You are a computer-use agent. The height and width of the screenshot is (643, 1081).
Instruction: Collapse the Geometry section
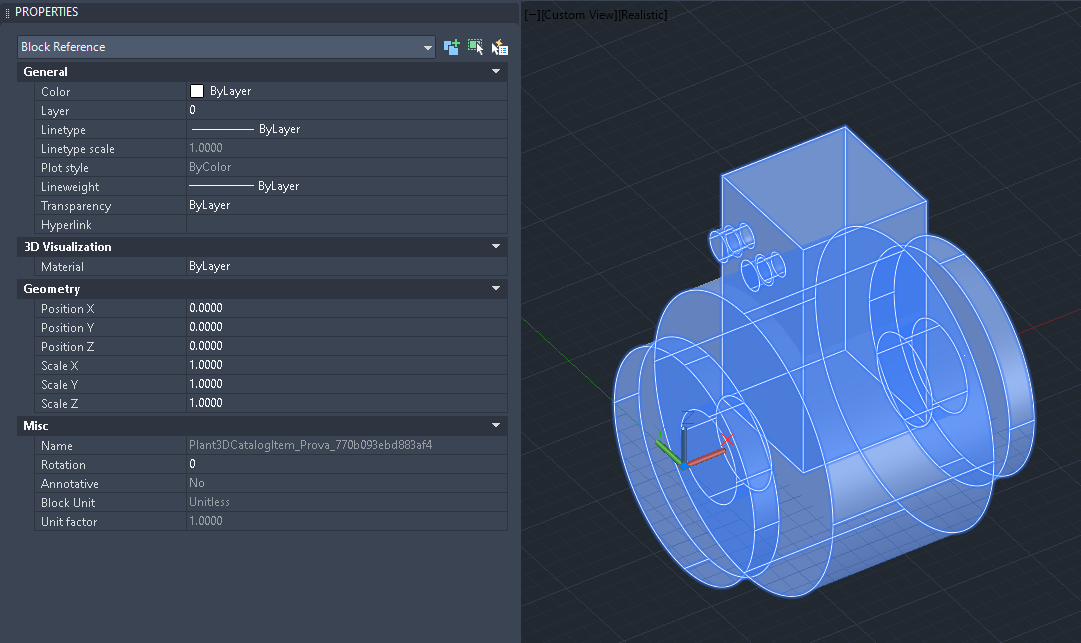[x=495, y=289]
